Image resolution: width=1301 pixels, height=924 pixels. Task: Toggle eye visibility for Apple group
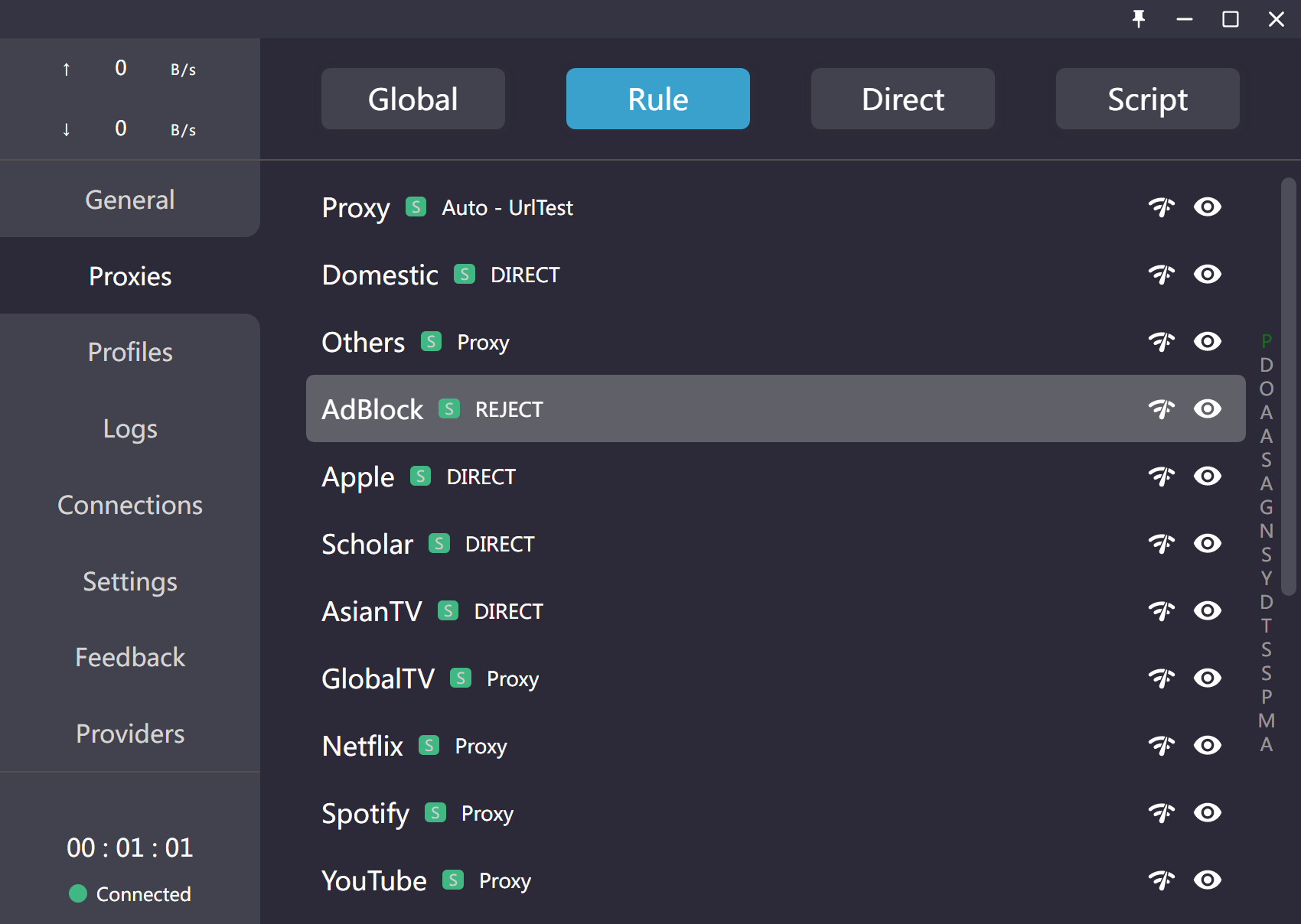pos(1208,476)
